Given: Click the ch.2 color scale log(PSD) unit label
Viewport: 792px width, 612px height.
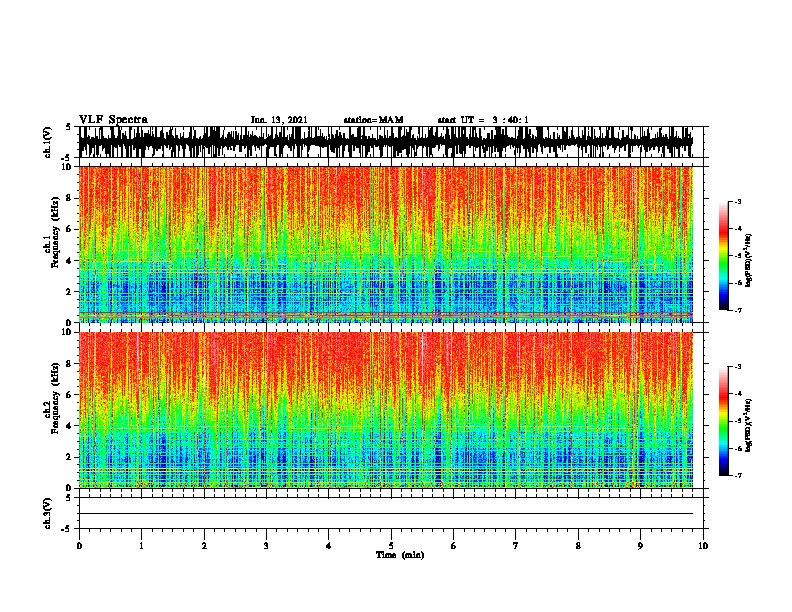Looking at the screenshot, I should pyautogui.click(x=749, y=425).
